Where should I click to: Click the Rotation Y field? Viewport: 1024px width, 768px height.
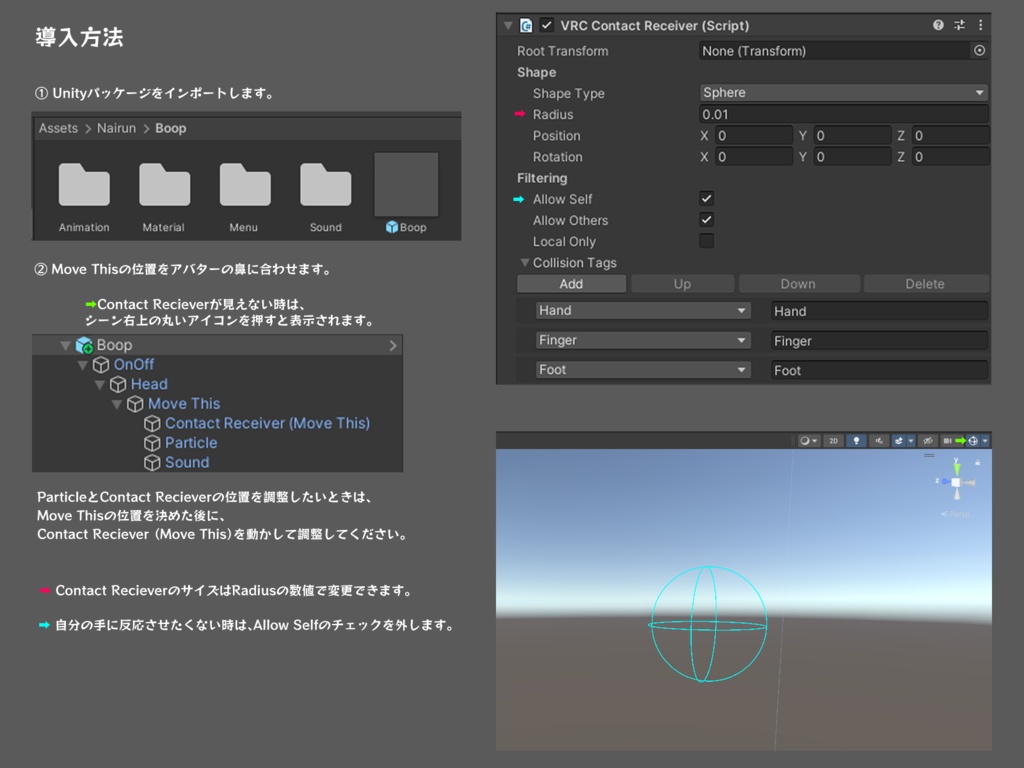[852, 157]
